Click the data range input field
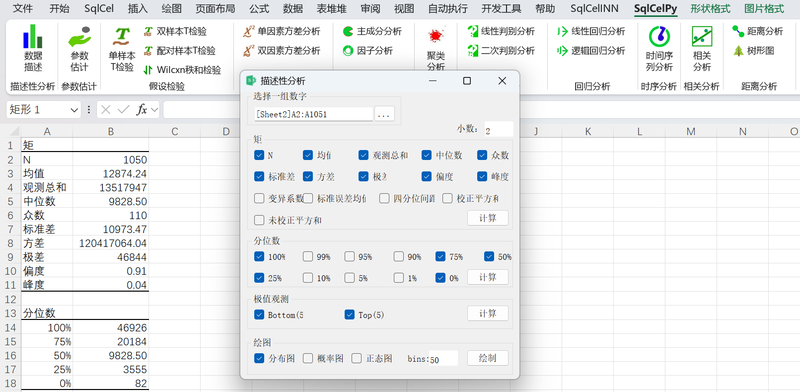The image size is (800, 392). [x=314, y=114]
